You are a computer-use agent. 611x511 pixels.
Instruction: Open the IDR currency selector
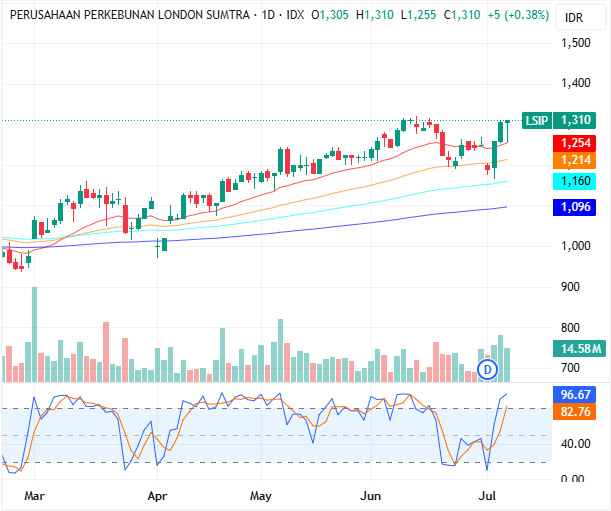coord(581,18)
